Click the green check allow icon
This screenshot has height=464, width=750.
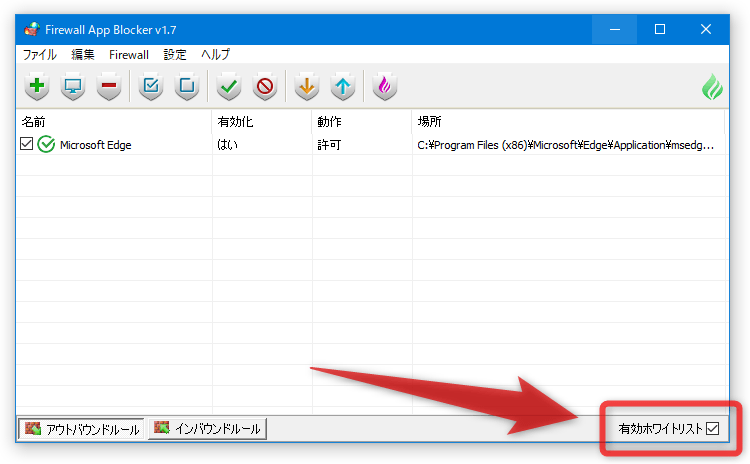(229, 87)
